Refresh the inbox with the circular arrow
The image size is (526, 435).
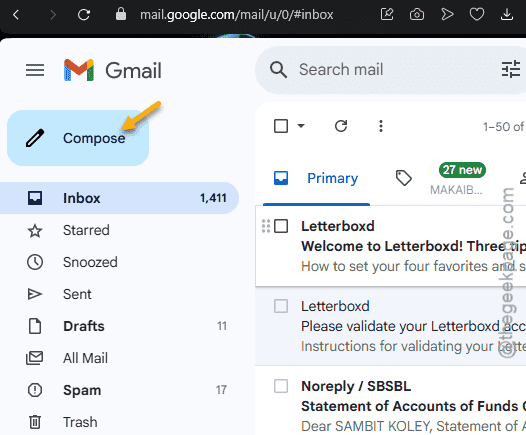tap(341, 126)
